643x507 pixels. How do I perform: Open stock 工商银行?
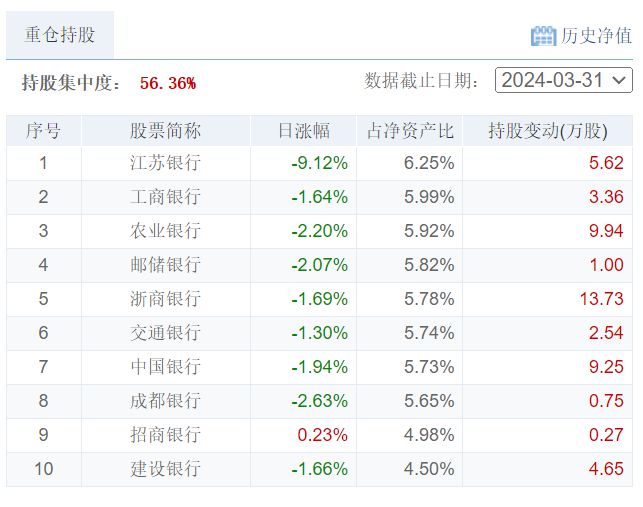[165, 197]
